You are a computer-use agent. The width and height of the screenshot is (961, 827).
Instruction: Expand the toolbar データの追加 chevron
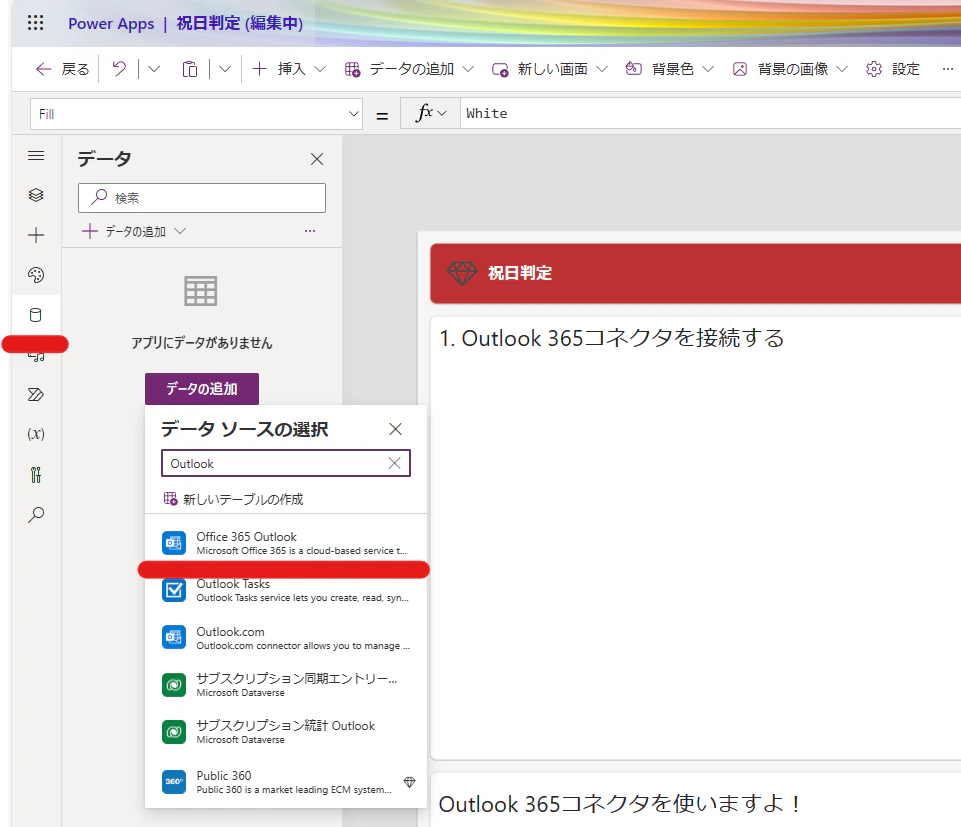point(468,69)
